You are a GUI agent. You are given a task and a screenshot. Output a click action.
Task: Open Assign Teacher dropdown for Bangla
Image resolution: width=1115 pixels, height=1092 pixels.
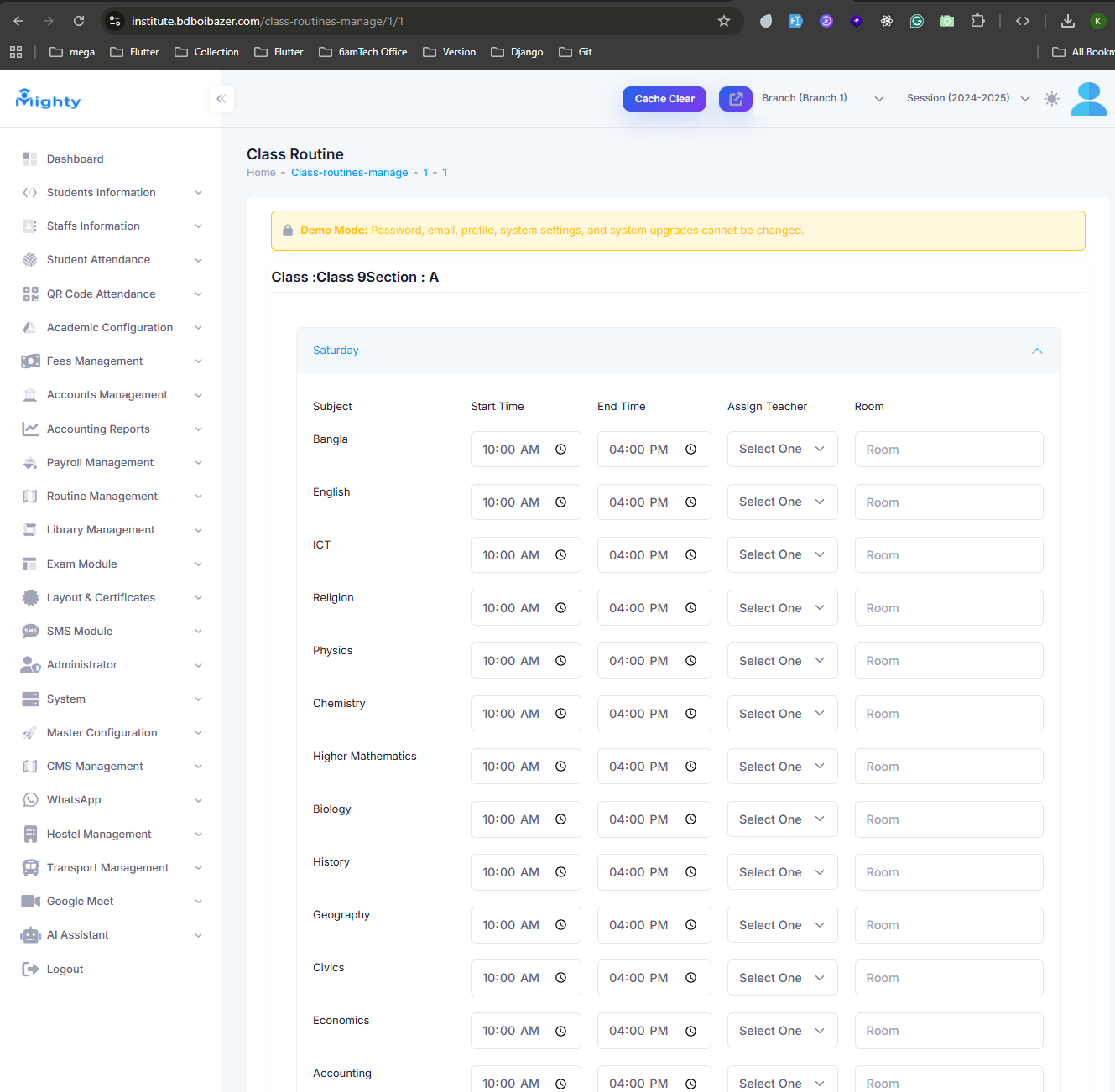click(x=783, y=450)
